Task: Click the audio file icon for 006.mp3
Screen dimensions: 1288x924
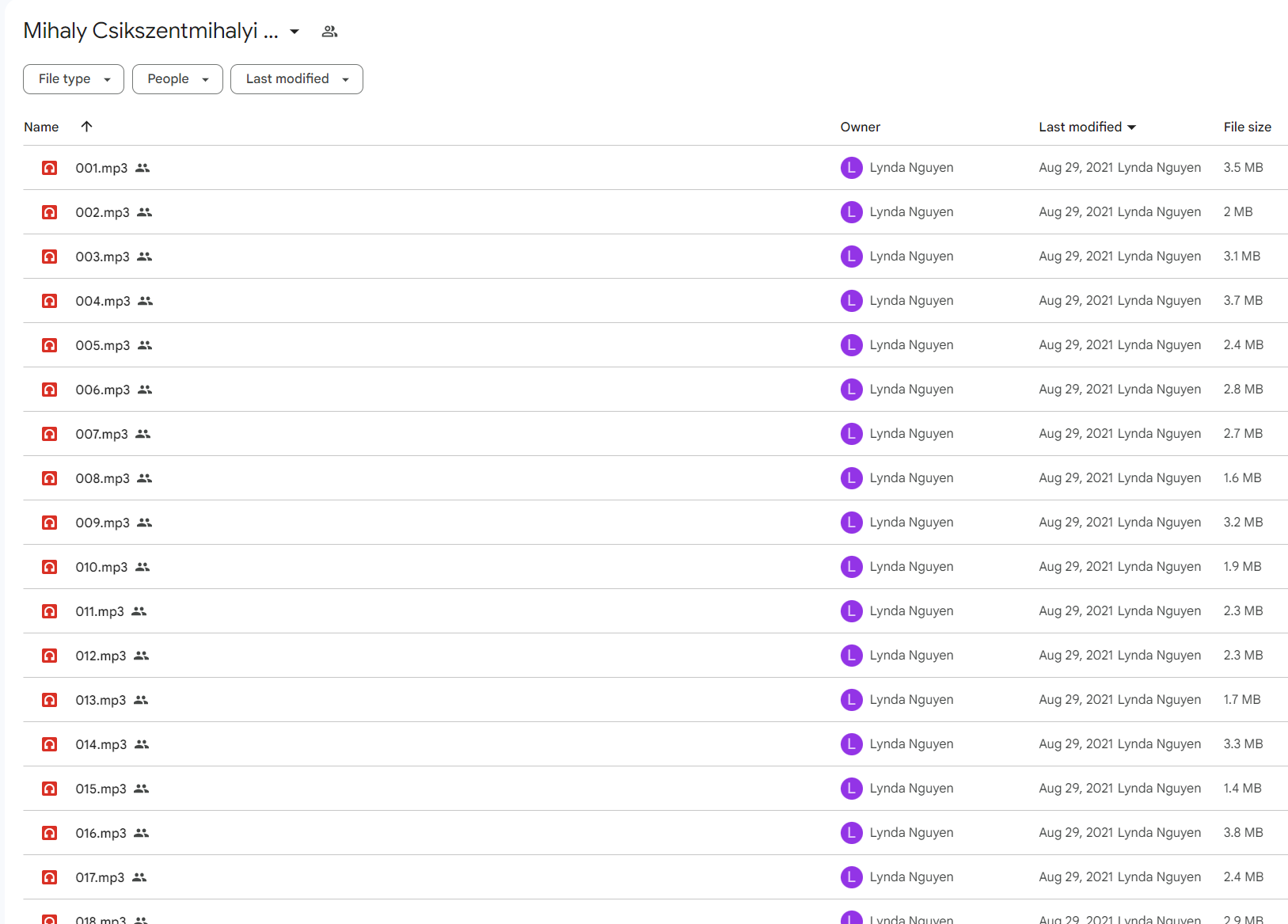Action: click(50, 390)
